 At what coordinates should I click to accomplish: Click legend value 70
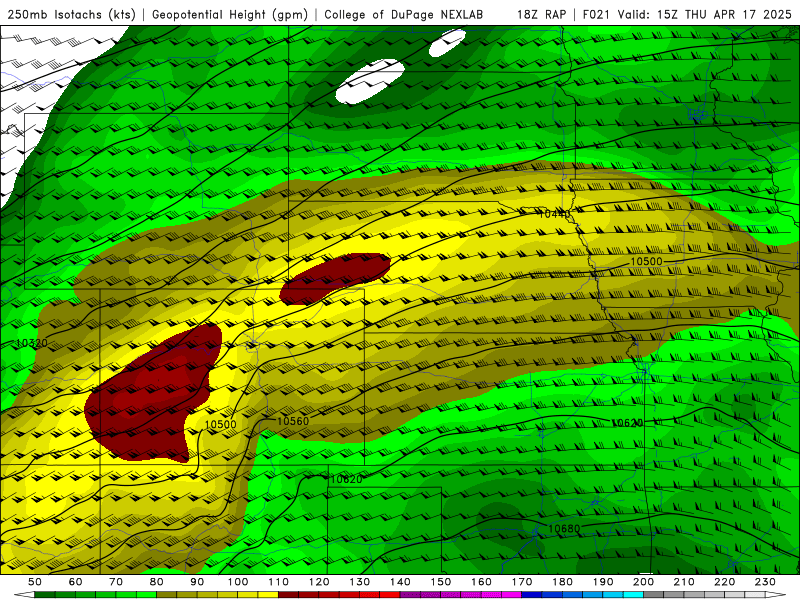click(116, 582)
